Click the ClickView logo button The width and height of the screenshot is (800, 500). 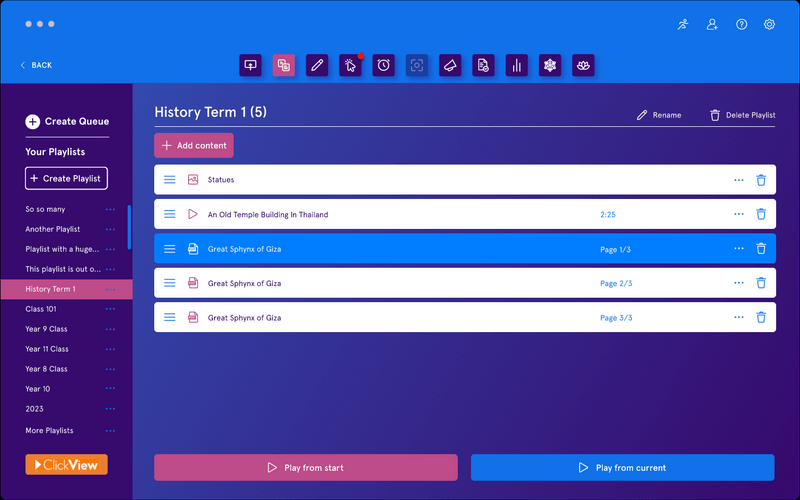(66, 464)
